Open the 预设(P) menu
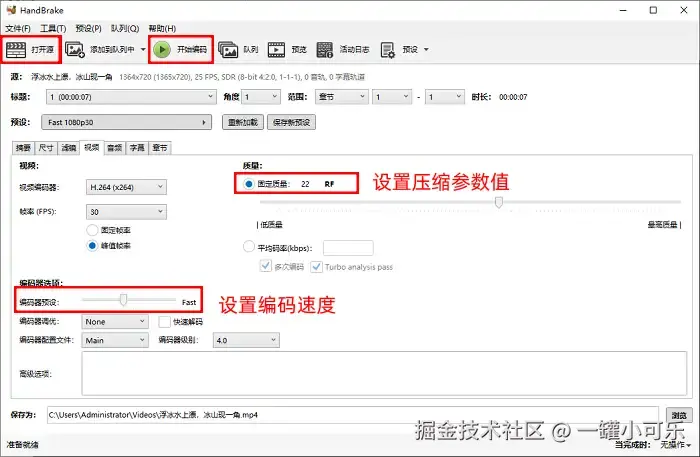 click(88, 29)
